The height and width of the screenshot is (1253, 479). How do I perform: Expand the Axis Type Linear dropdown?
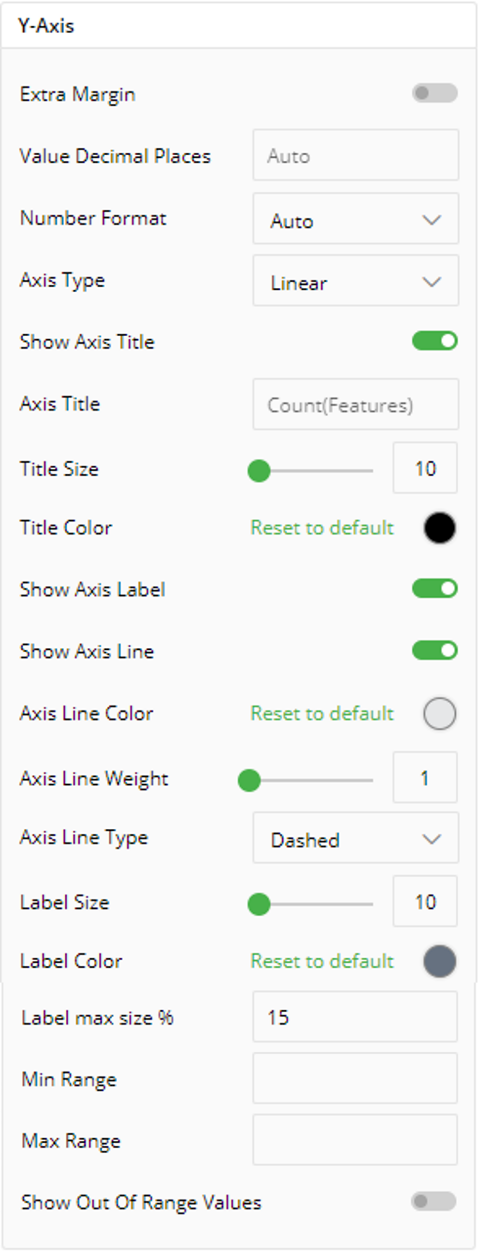tap(356, 281)
